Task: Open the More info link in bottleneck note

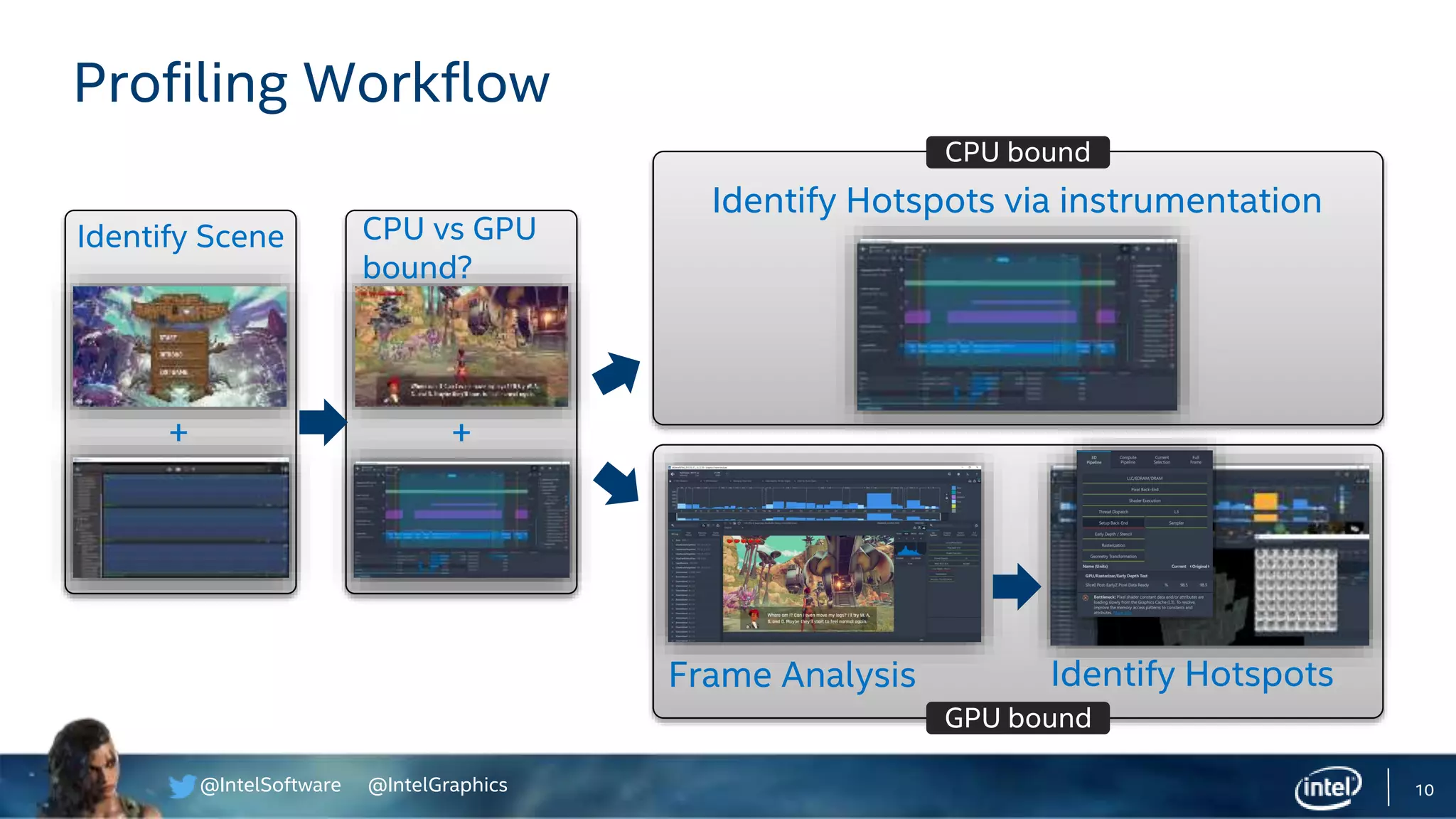Action: (x=1122, y=613)
